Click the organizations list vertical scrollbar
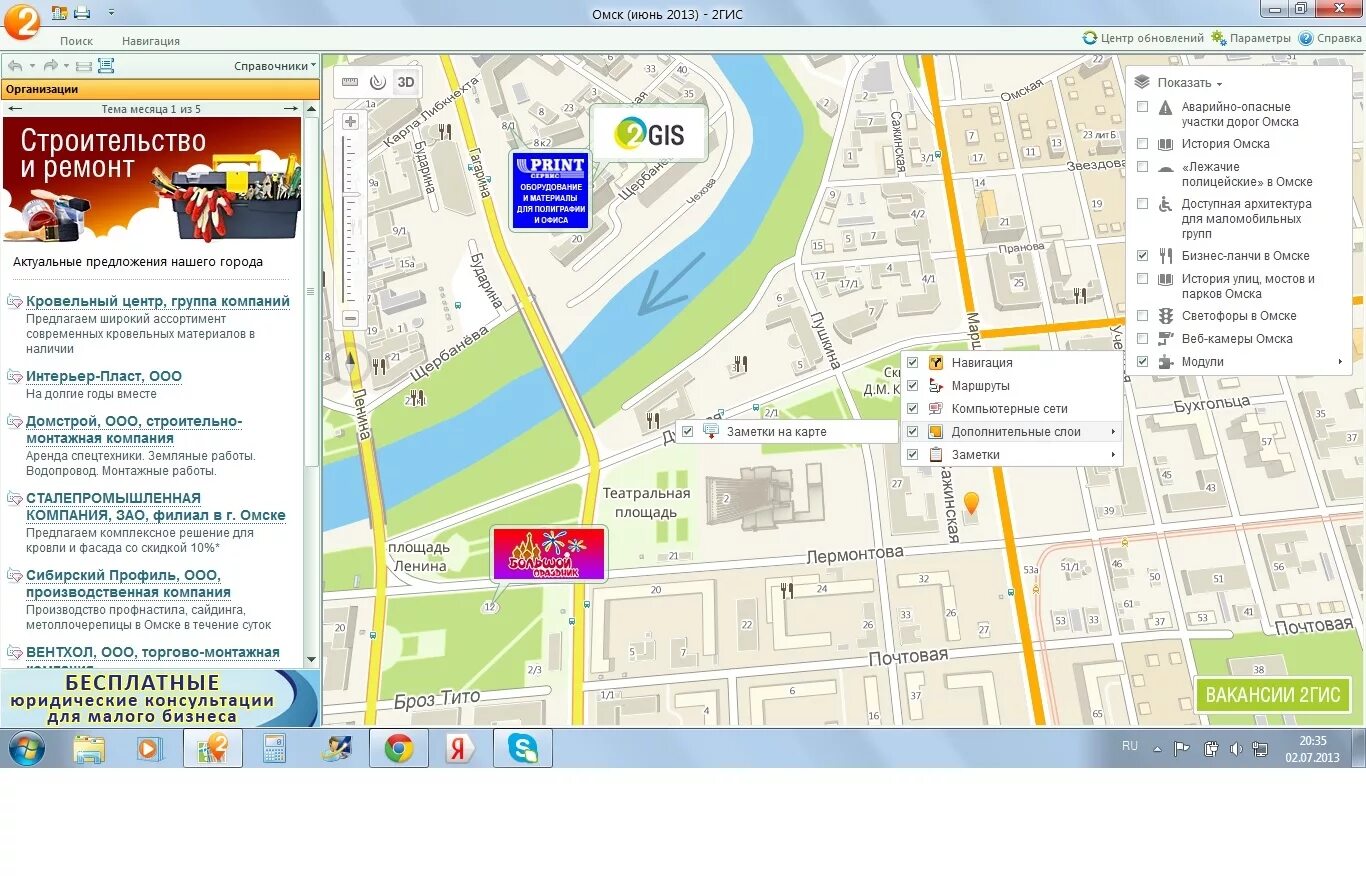Screen dimensions: 1366x876 point(311,292)
